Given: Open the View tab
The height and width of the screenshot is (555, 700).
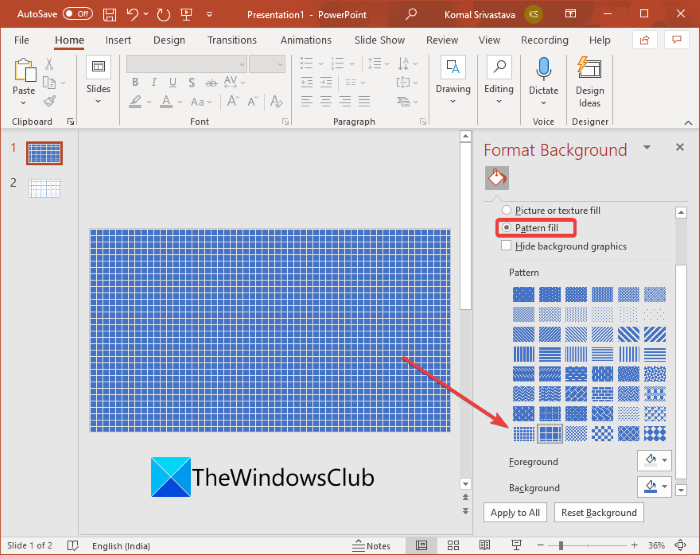Looking at the screenshot, I should coord(489,40).
